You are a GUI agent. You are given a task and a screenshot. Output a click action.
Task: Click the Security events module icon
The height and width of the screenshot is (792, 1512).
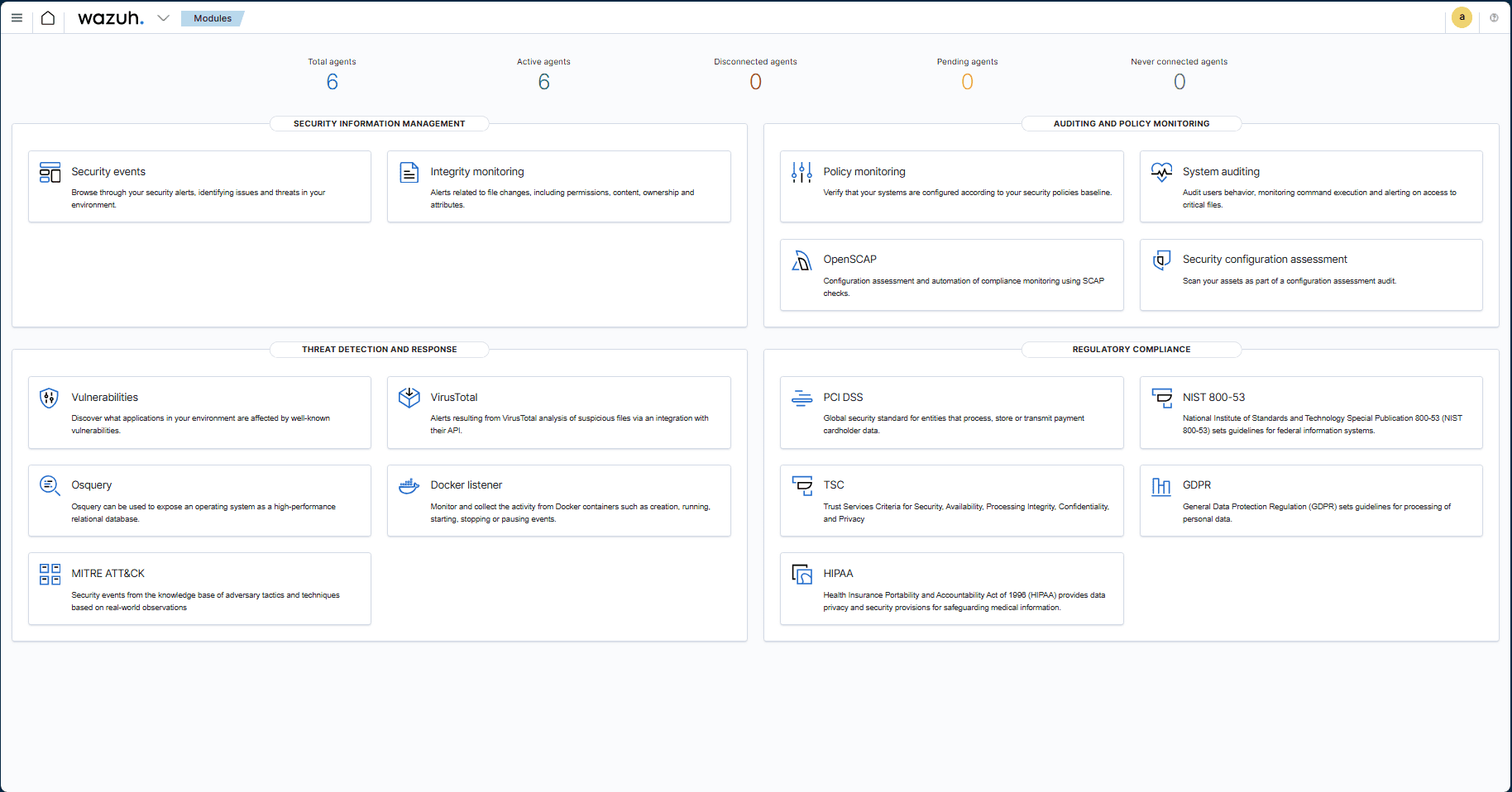pos(50,172)
